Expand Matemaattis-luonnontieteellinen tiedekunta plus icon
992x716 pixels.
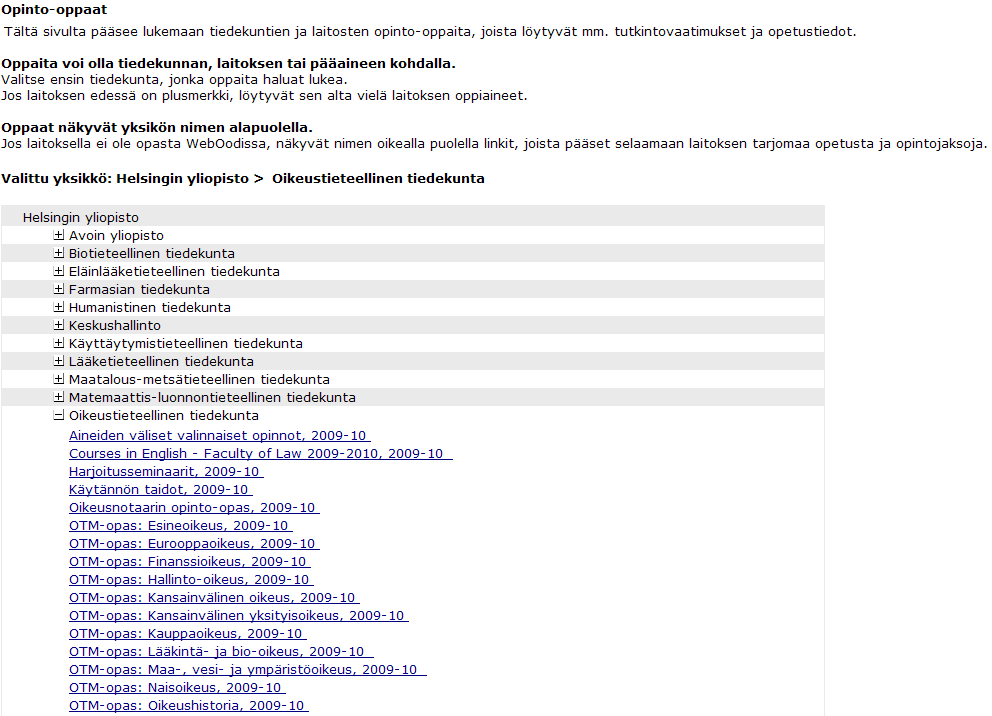coord(59,397)
